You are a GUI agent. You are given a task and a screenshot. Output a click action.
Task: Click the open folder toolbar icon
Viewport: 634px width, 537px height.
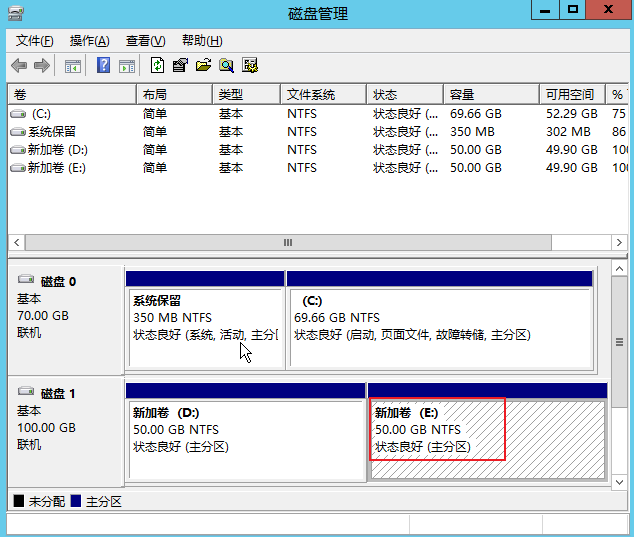tap(203, 66)
